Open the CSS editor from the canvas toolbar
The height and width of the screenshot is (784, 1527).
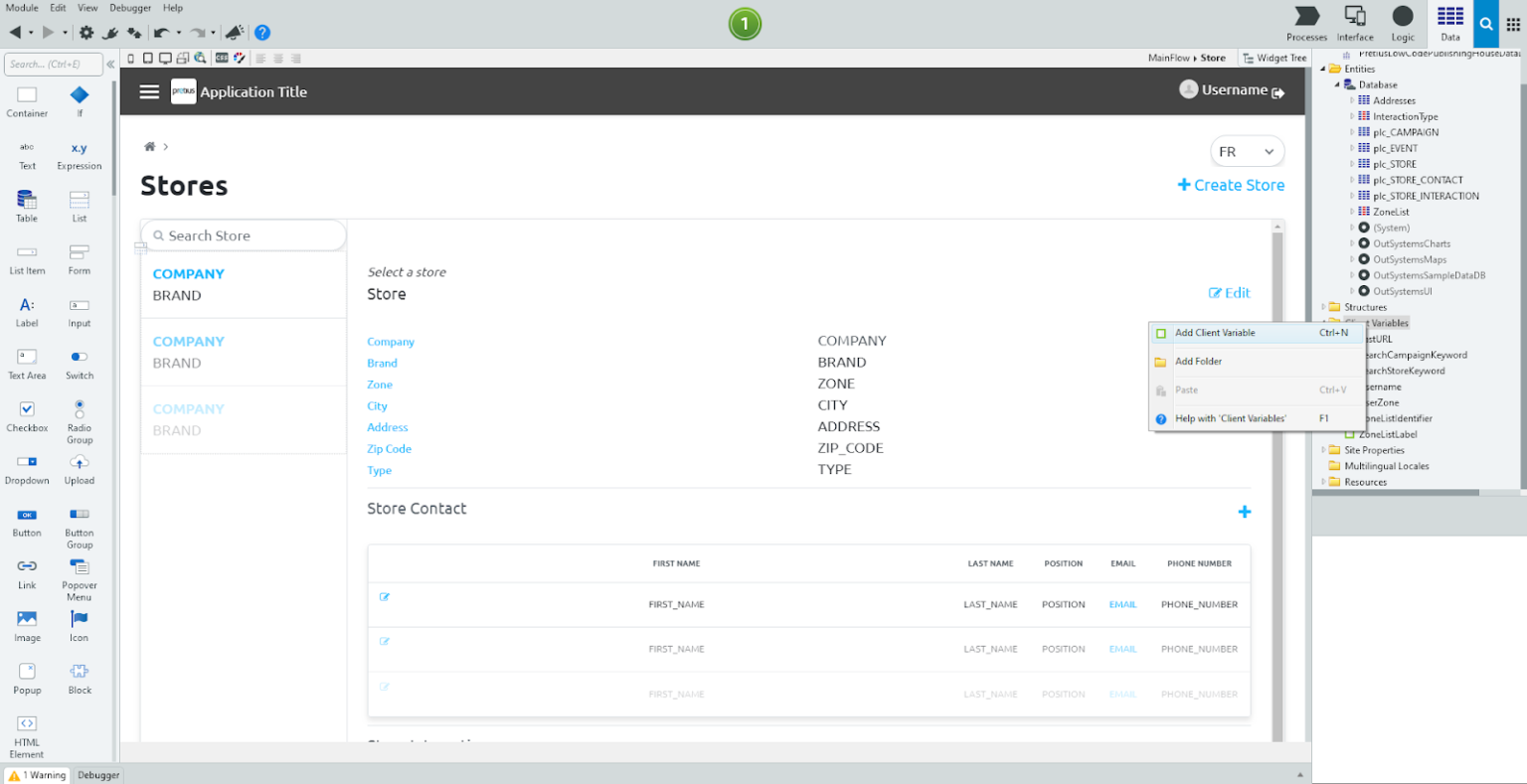click(222, 58)
